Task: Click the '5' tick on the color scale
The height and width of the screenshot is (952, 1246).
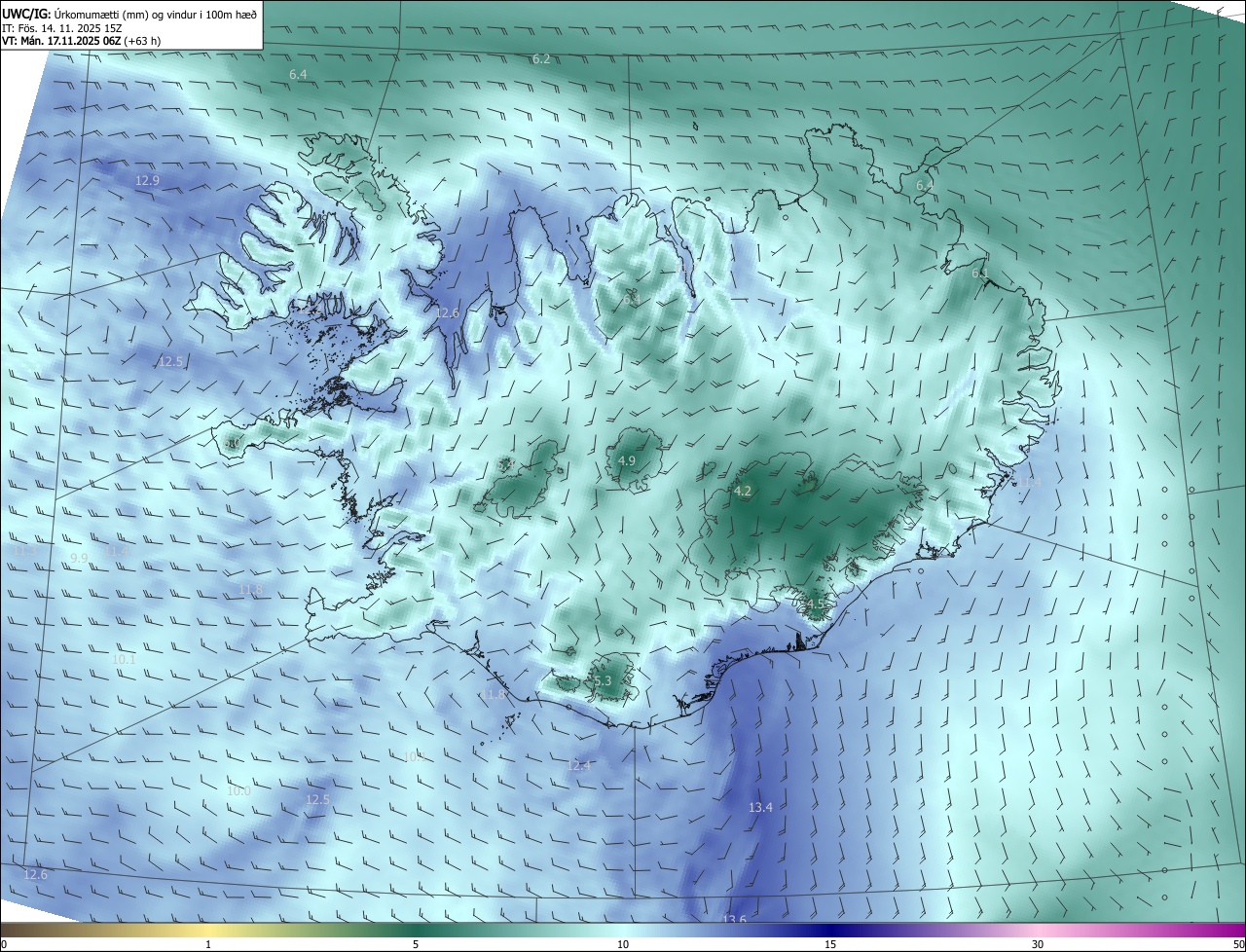Action: coord(416,944)
